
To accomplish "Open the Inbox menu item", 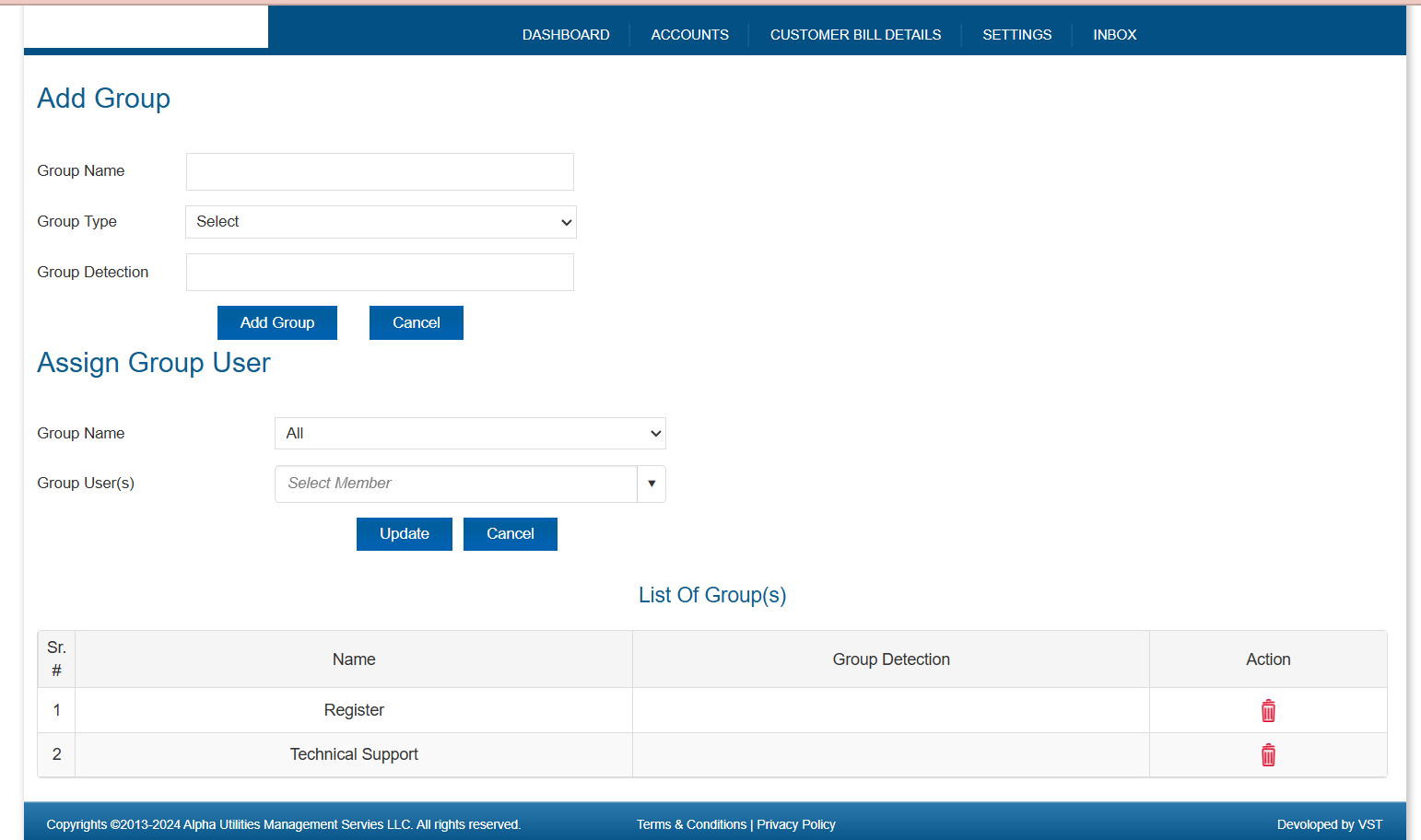I will pyautogui.click(x=1114, y=35).
